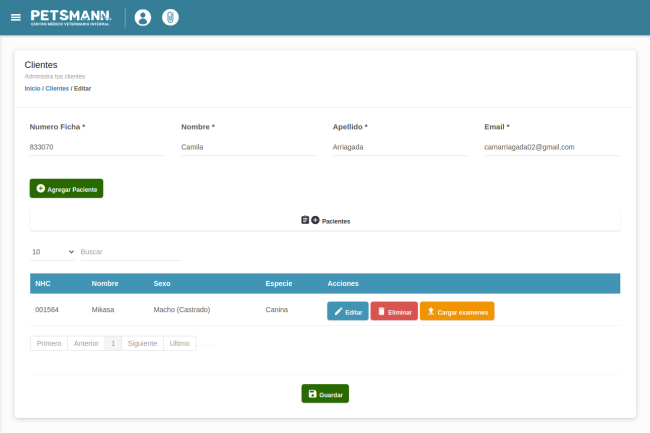Click the paperclip attachment icon in header
Image resolution: width=650 pixels, height=433 pixels.
click(170, 17)
